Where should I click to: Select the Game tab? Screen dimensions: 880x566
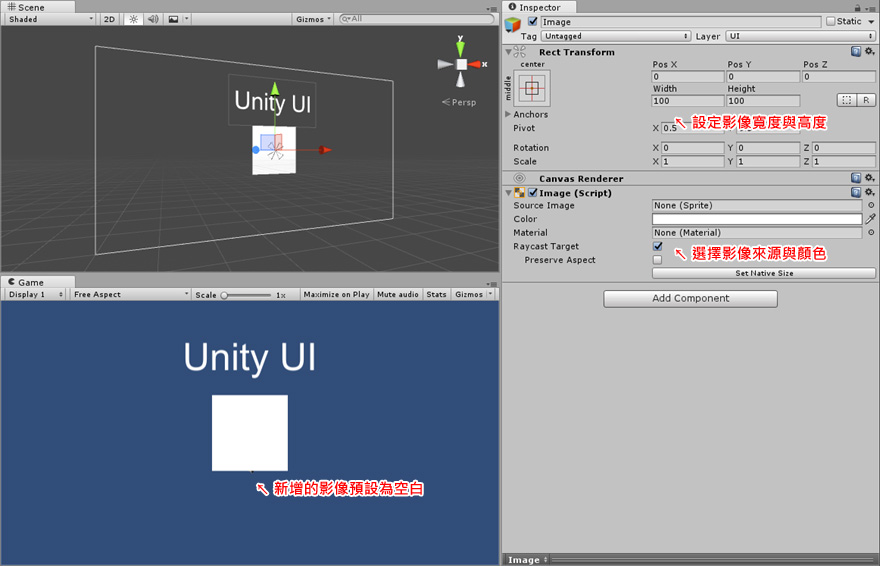pos(37,282)
